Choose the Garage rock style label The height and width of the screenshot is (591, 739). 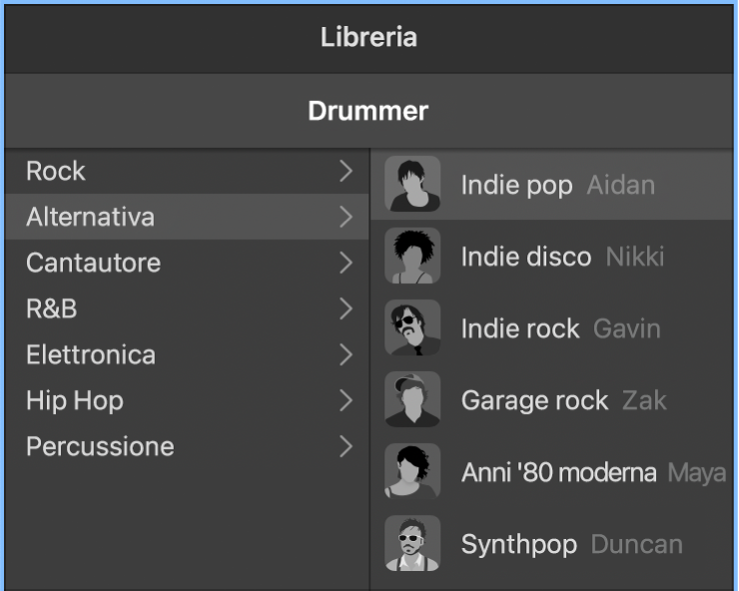tap(534, 401)
